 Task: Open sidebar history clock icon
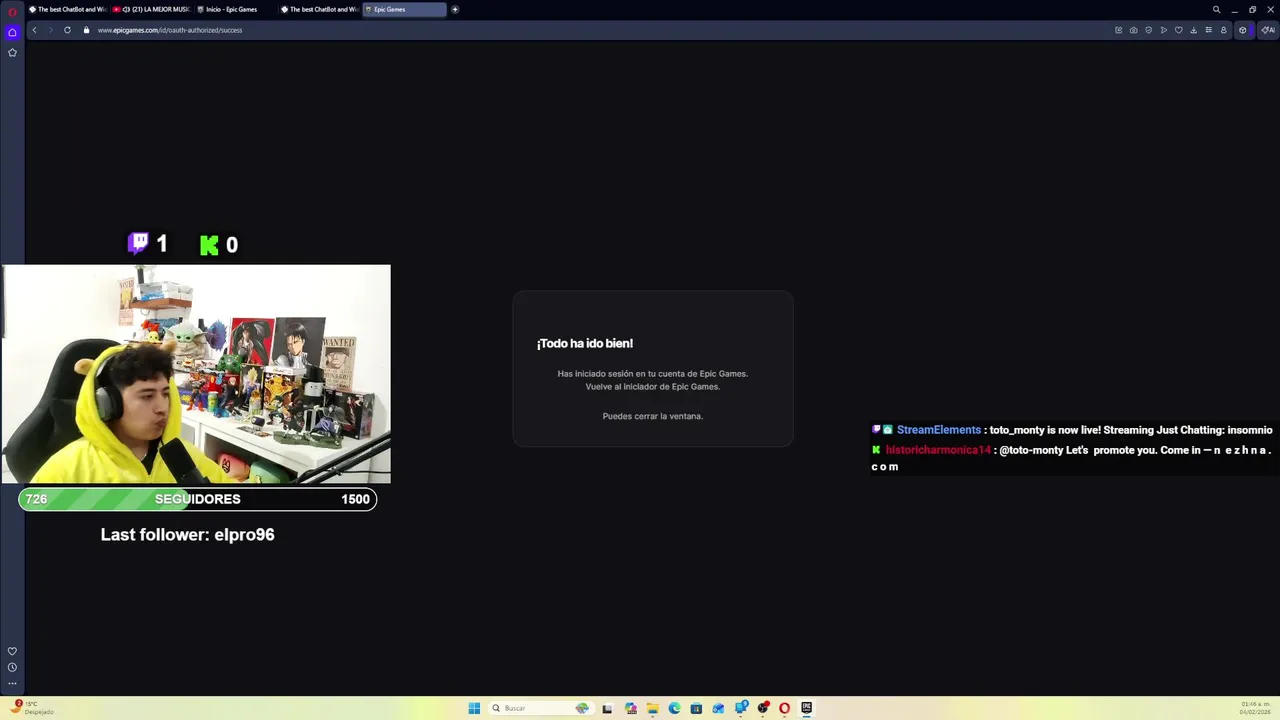(12, 667)
